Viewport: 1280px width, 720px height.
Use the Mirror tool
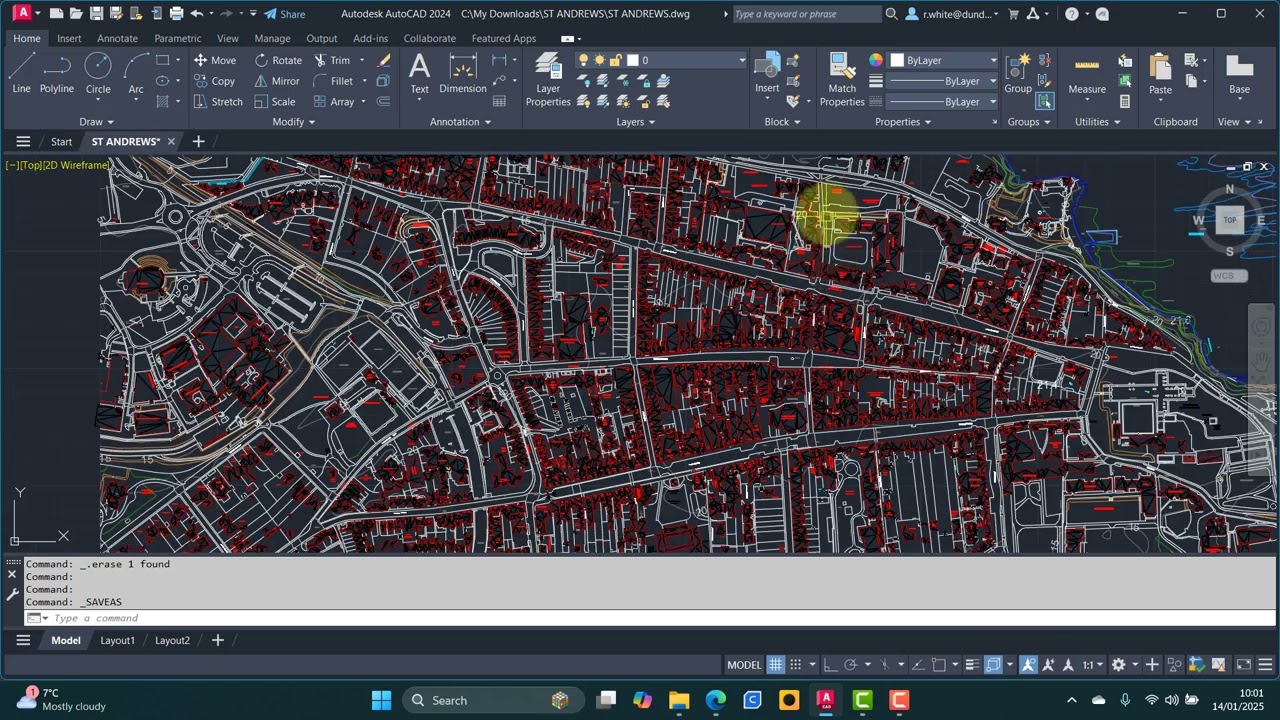click(x=276, y=81)
